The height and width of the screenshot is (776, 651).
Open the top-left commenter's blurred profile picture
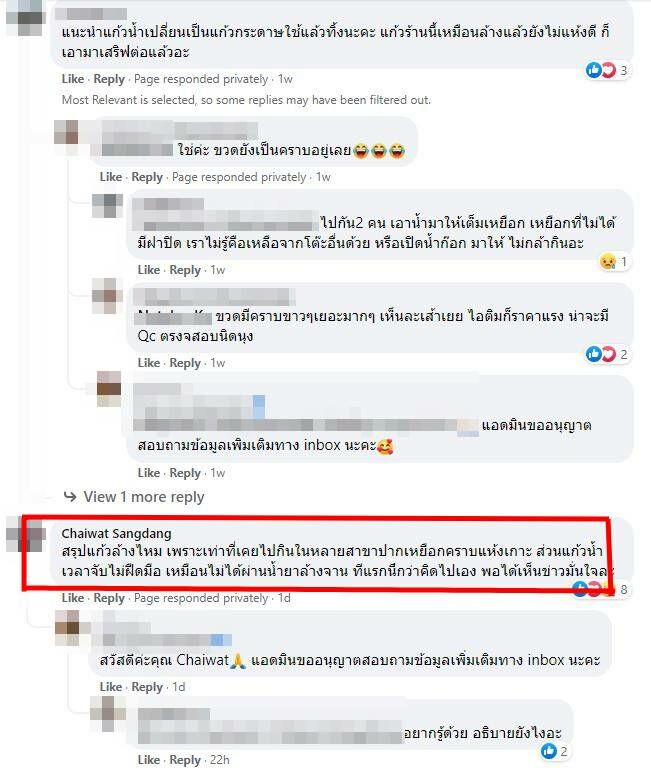pyautogui.click(x=24, y=16)
